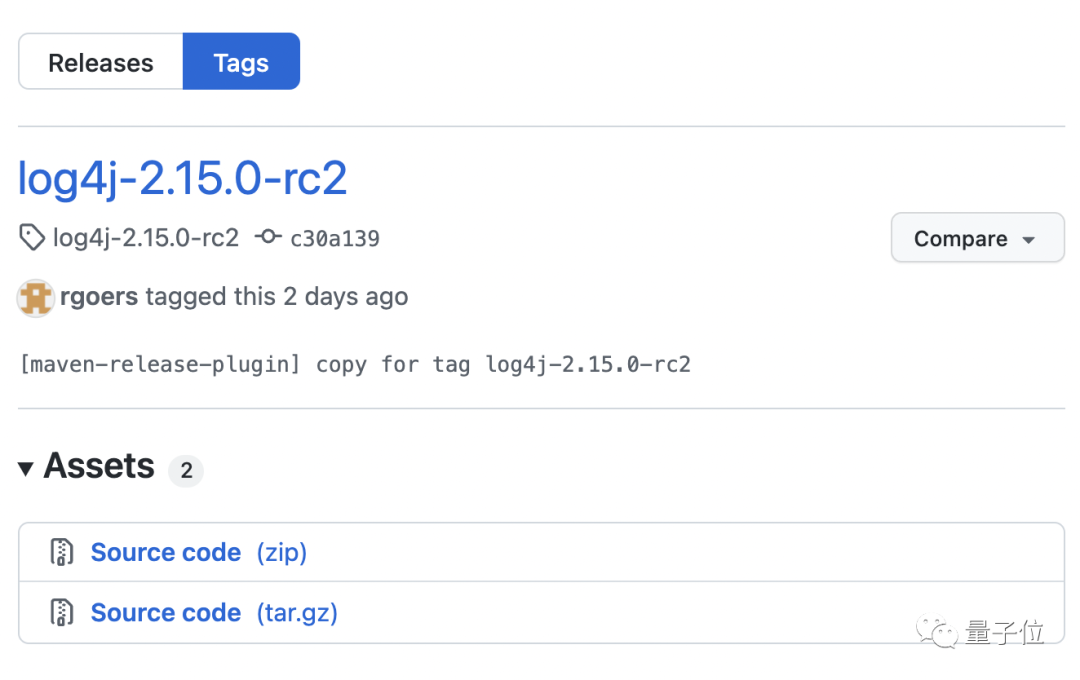Click the tag icon beside the tag name
This screenshot has height=680, width=1080.
click(32, 238)
